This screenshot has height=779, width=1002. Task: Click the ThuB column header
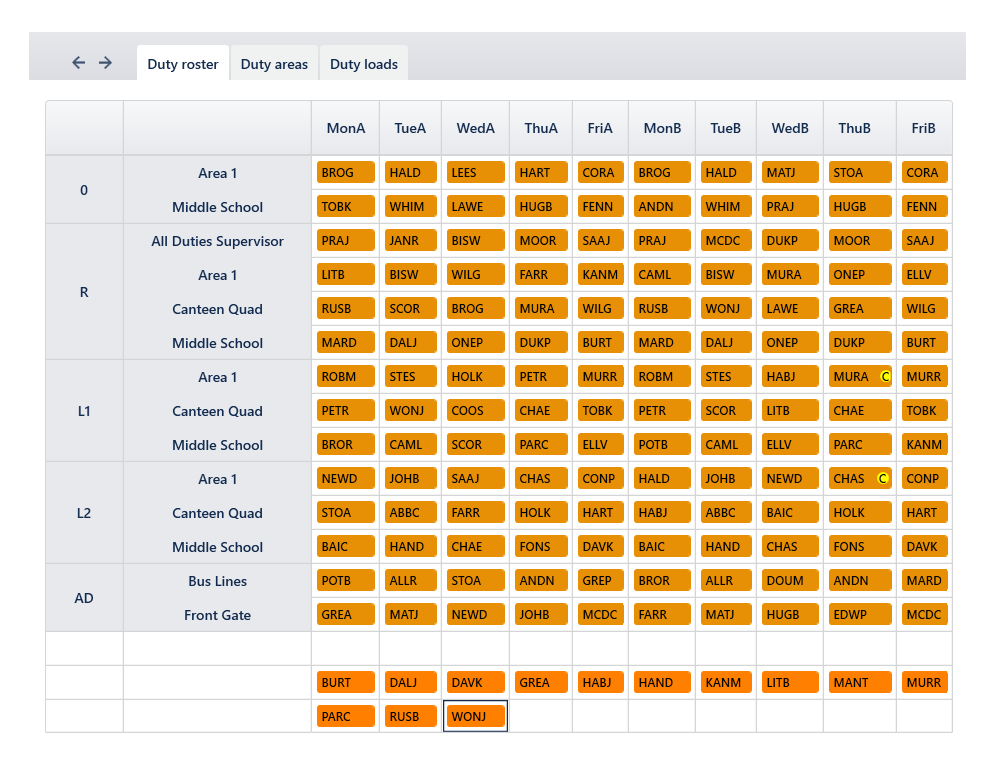tap(854, 128)
